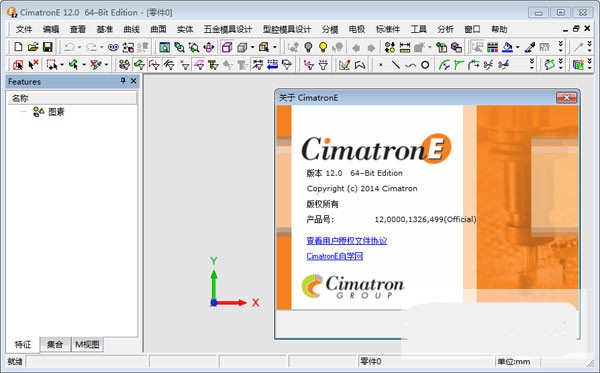This screenshot has height=373, width=600.
Task: Toggle the pink plane selection filter
Action: click(199, 65)
